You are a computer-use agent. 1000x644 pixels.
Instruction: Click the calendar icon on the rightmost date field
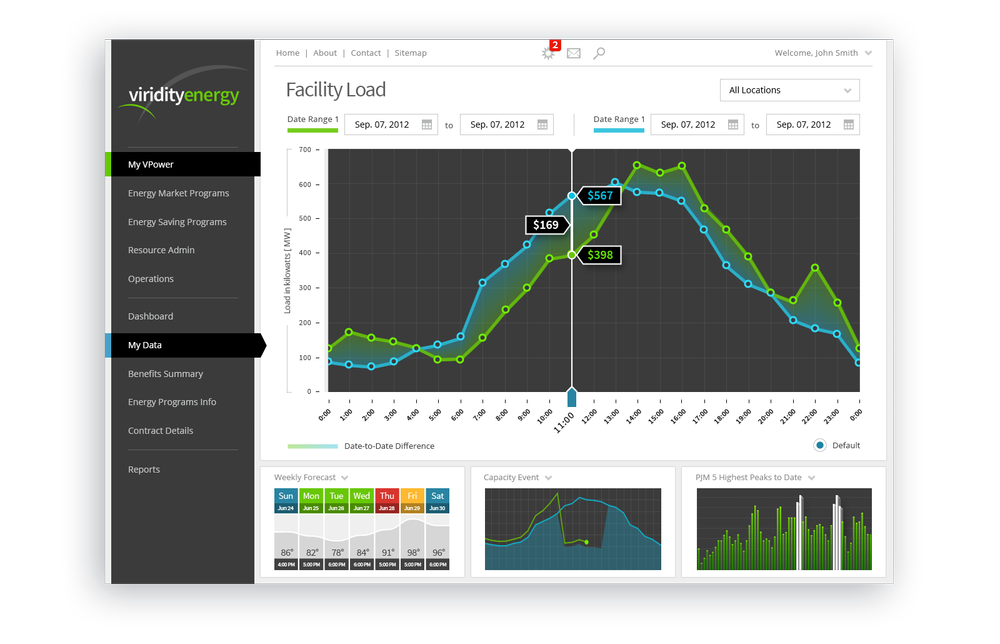point(848,124)
